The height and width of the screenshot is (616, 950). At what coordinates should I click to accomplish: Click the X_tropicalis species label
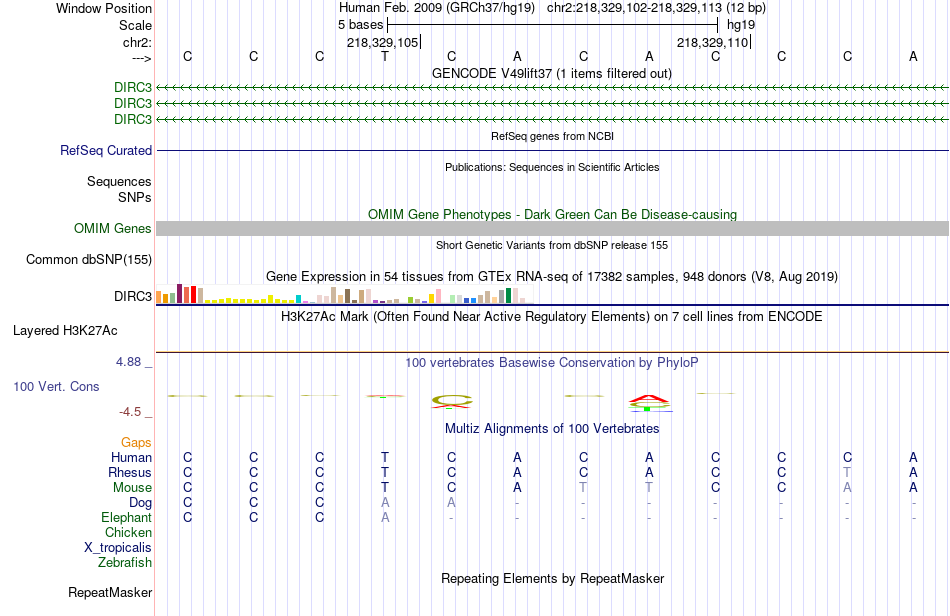click(x=118, y=548)
